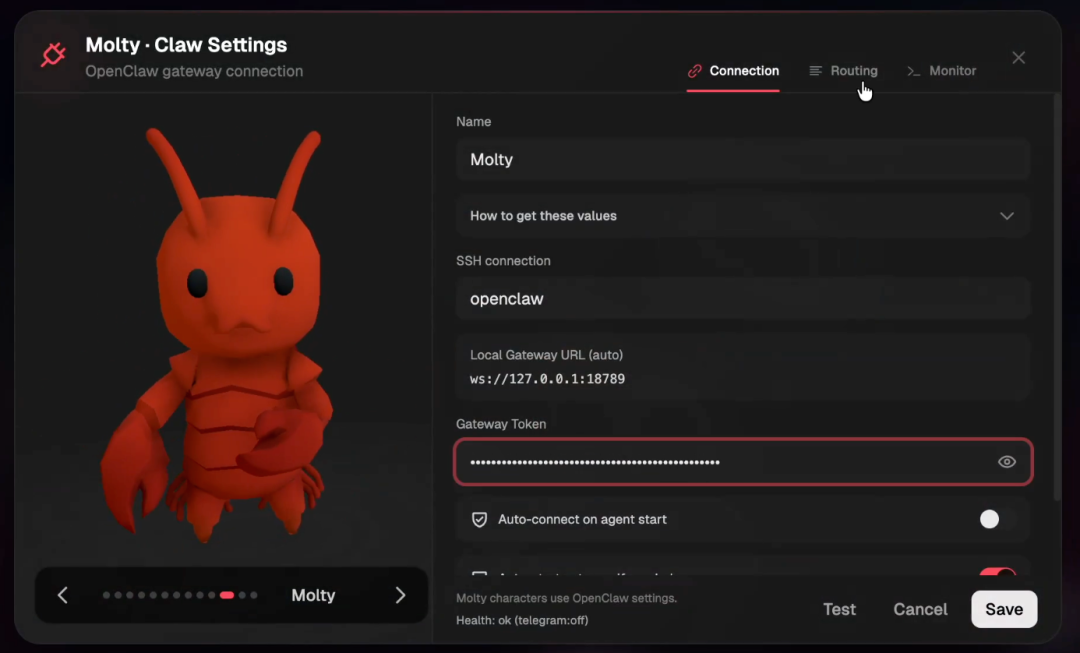1080x653 pixels.
Task: Close the Claw Settings dialog
Action: tap(1018, 58)
